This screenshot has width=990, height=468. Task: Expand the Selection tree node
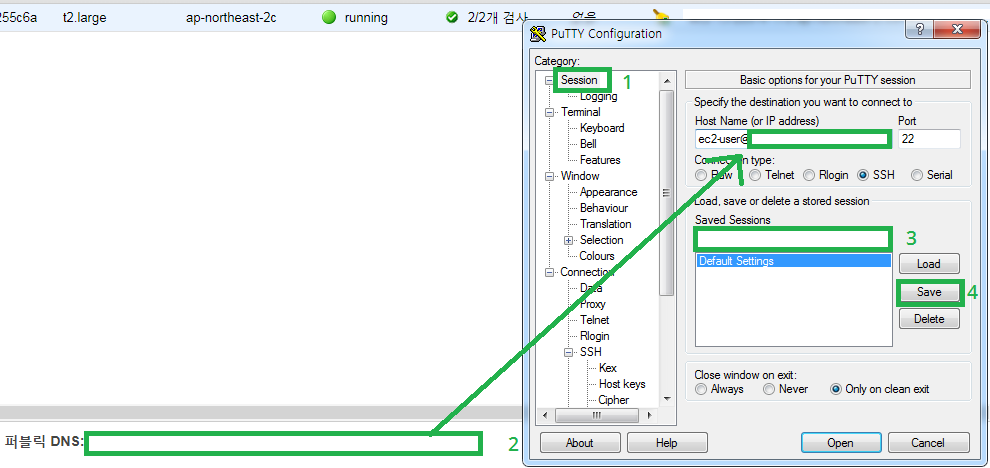[x=568, y=240]
